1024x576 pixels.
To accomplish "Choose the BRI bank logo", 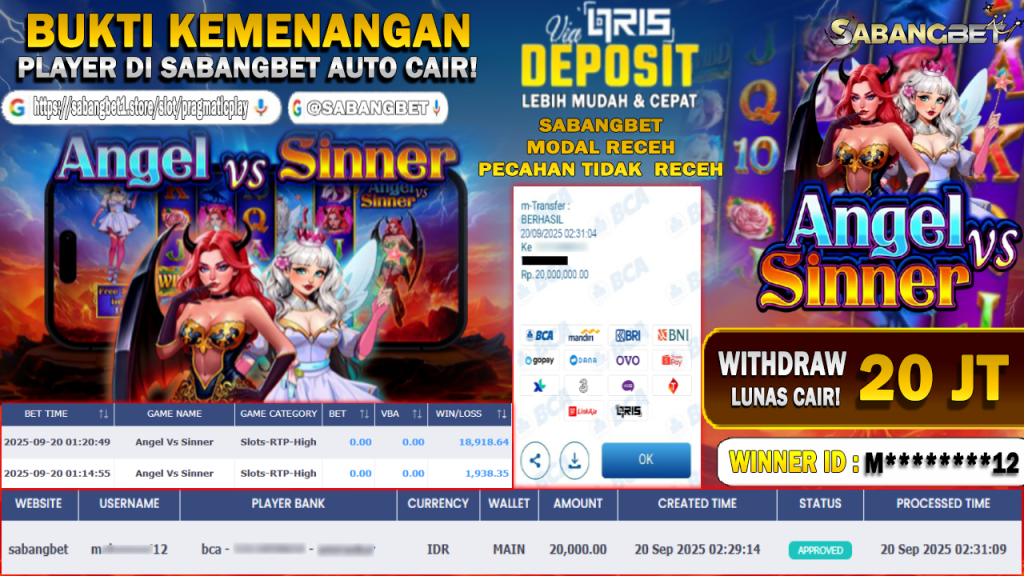I will click(x=628, y=336).
